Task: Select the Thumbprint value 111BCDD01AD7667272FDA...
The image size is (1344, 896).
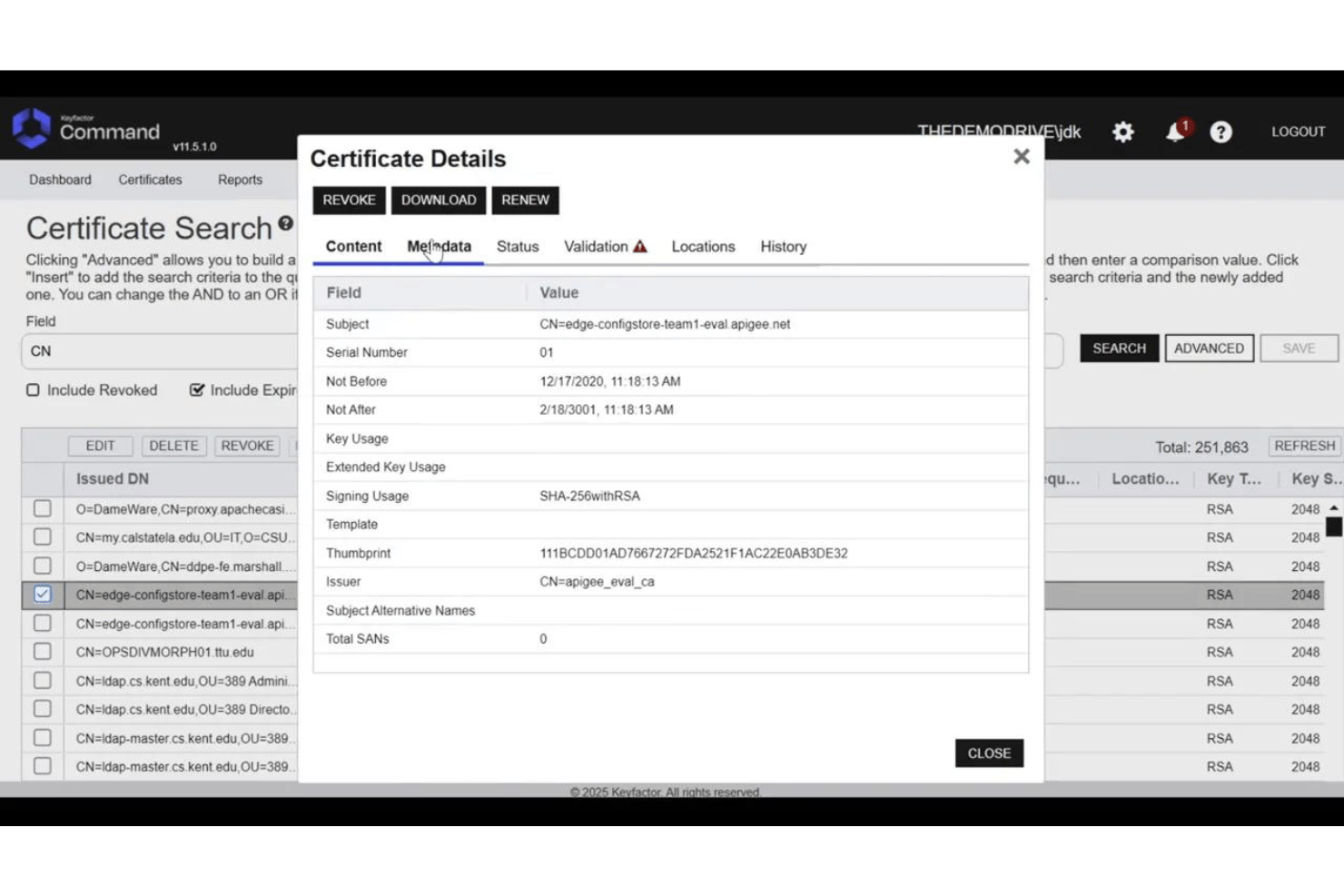Action: [694, 553]
